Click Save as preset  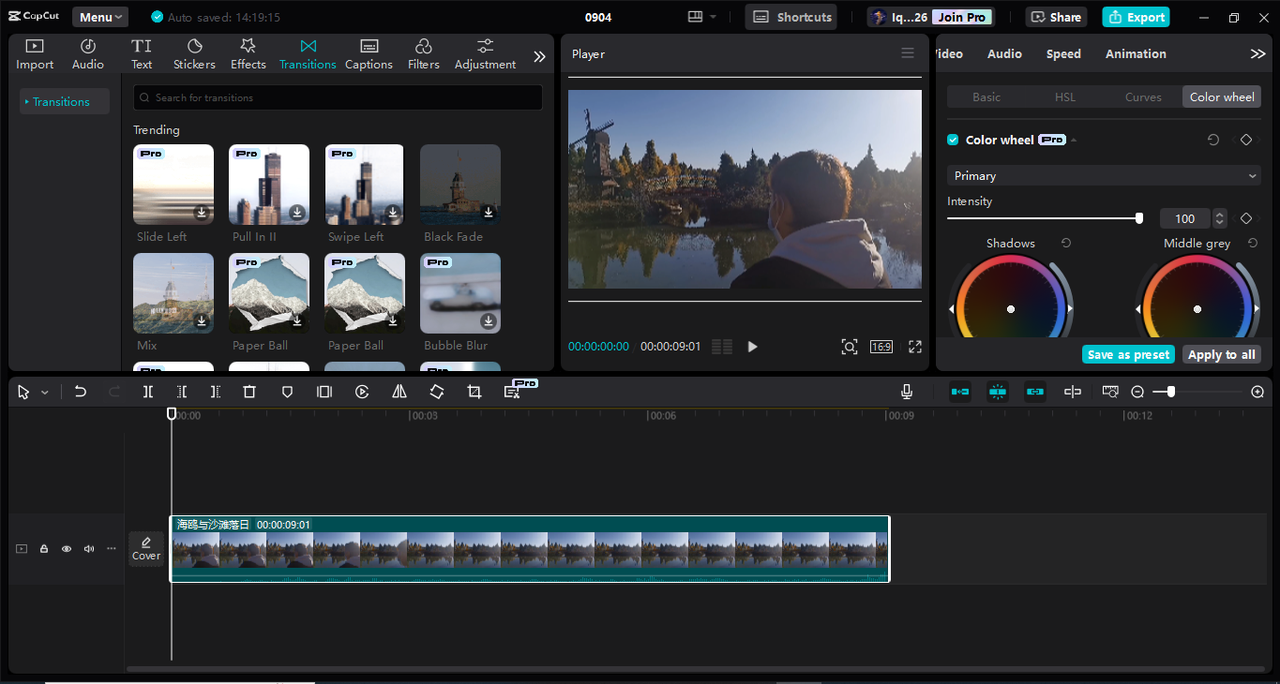pos(1128,355)
